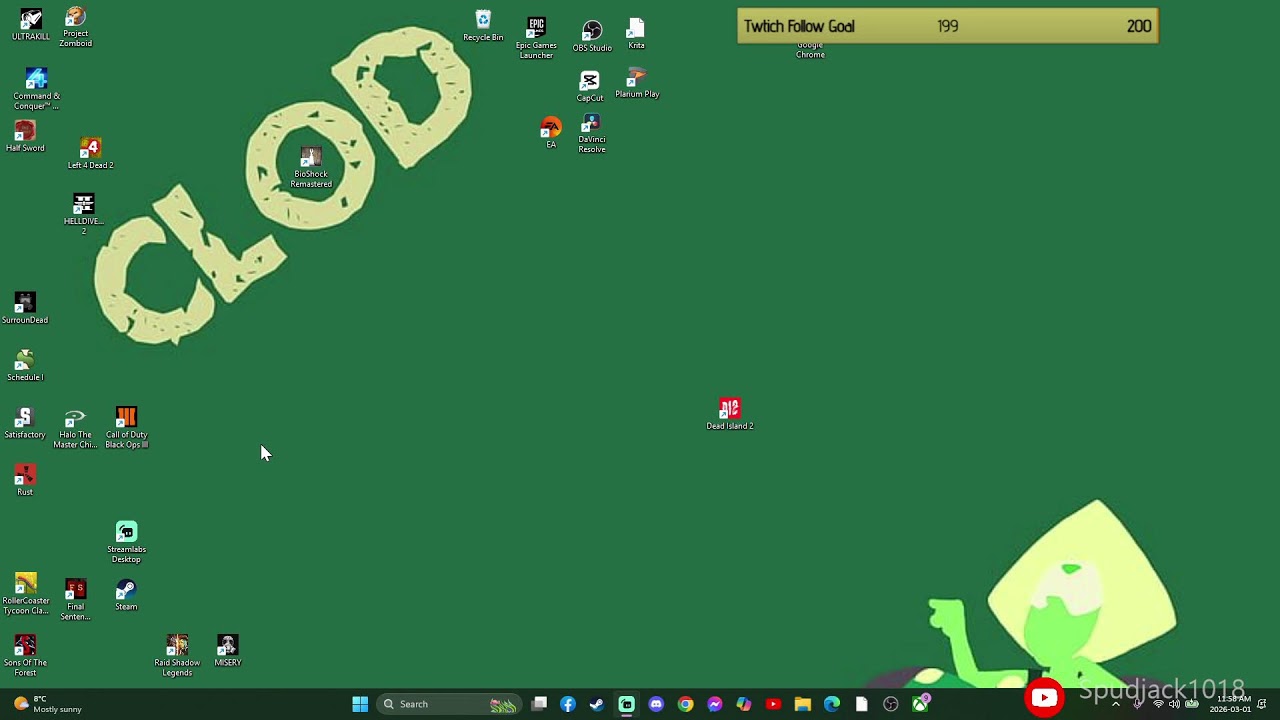
Task: Show hidden system tray icons
Action: (1116, 704)
